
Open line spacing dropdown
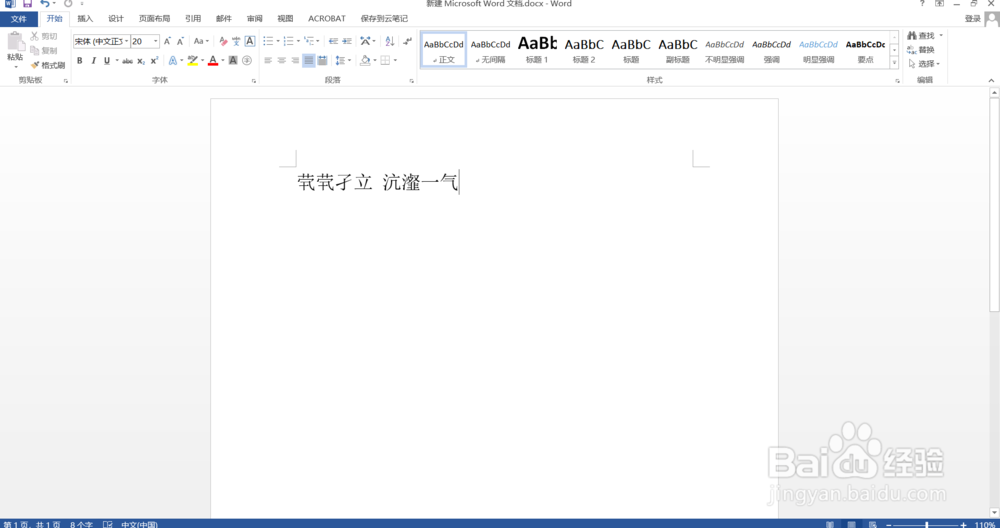click(343, 61)
